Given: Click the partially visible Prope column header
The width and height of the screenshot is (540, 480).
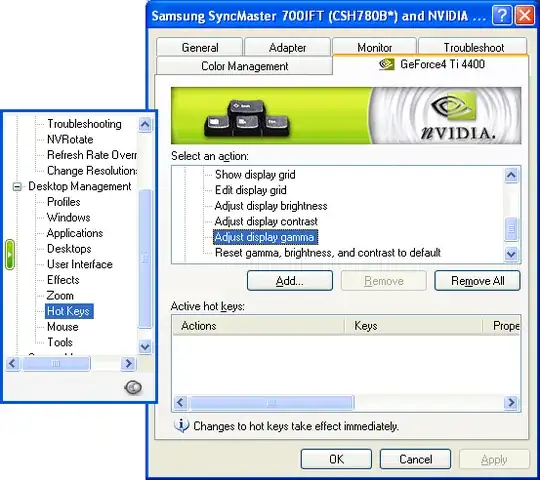Looking at the screenshot, I should (501, 325).
